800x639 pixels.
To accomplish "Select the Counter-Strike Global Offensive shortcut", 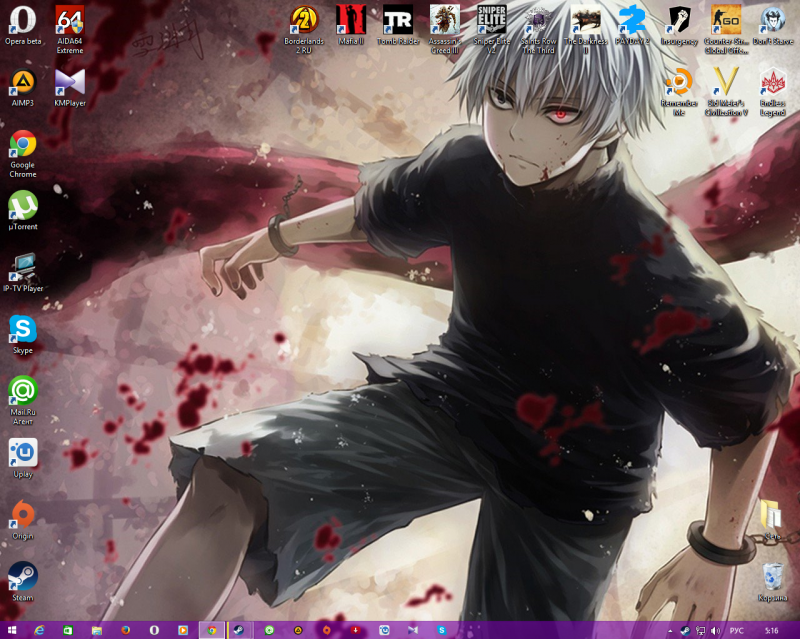I will click(x=726, y=30).
